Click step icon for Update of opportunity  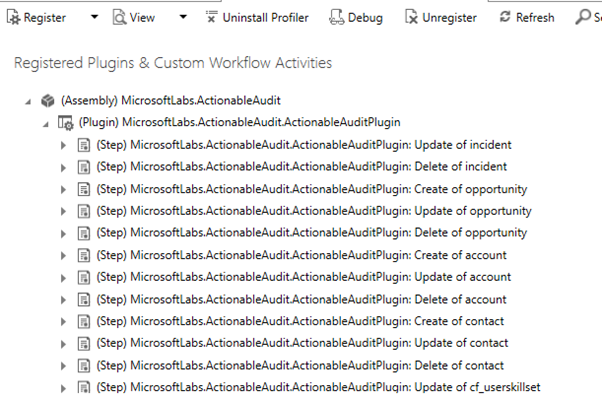pos(84,211)
